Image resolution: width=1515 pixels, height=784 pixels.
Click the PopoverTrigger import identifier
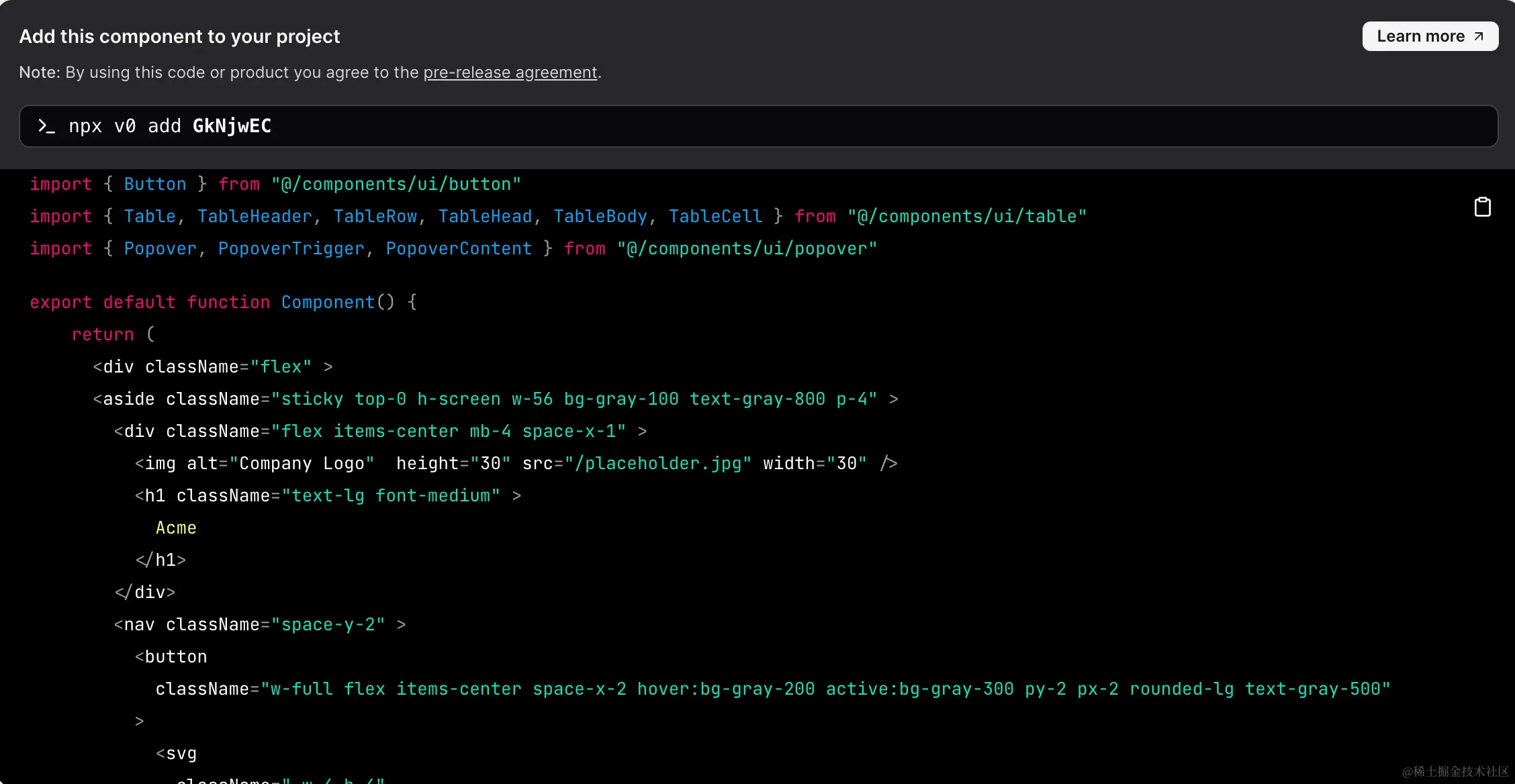click(x=291, y=248)
